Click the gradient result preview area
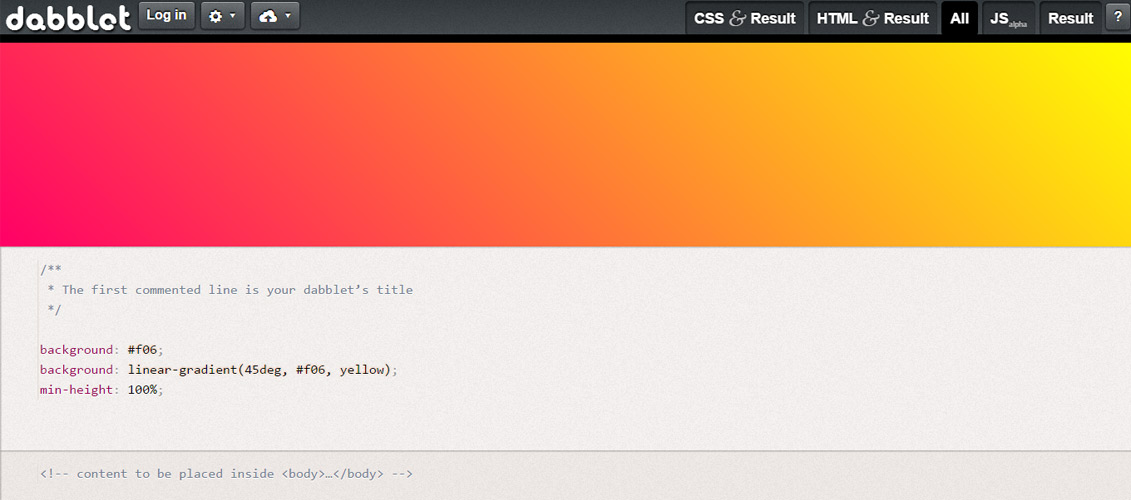This screenshot has height=500, width=1131. 566,144
